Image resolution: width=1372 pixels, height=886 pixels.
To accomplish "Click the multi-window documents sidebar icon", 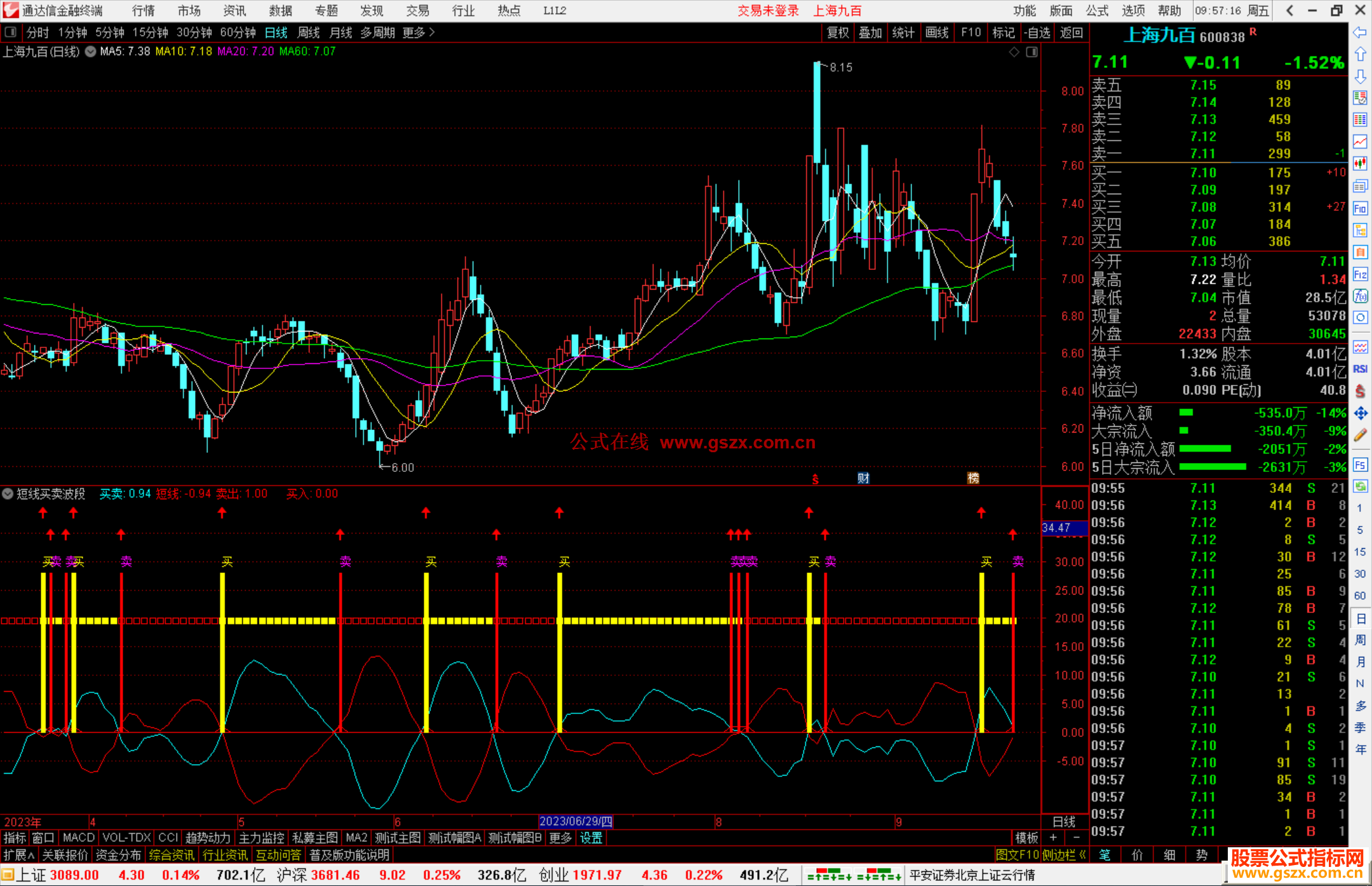I will coord(1360,186).
